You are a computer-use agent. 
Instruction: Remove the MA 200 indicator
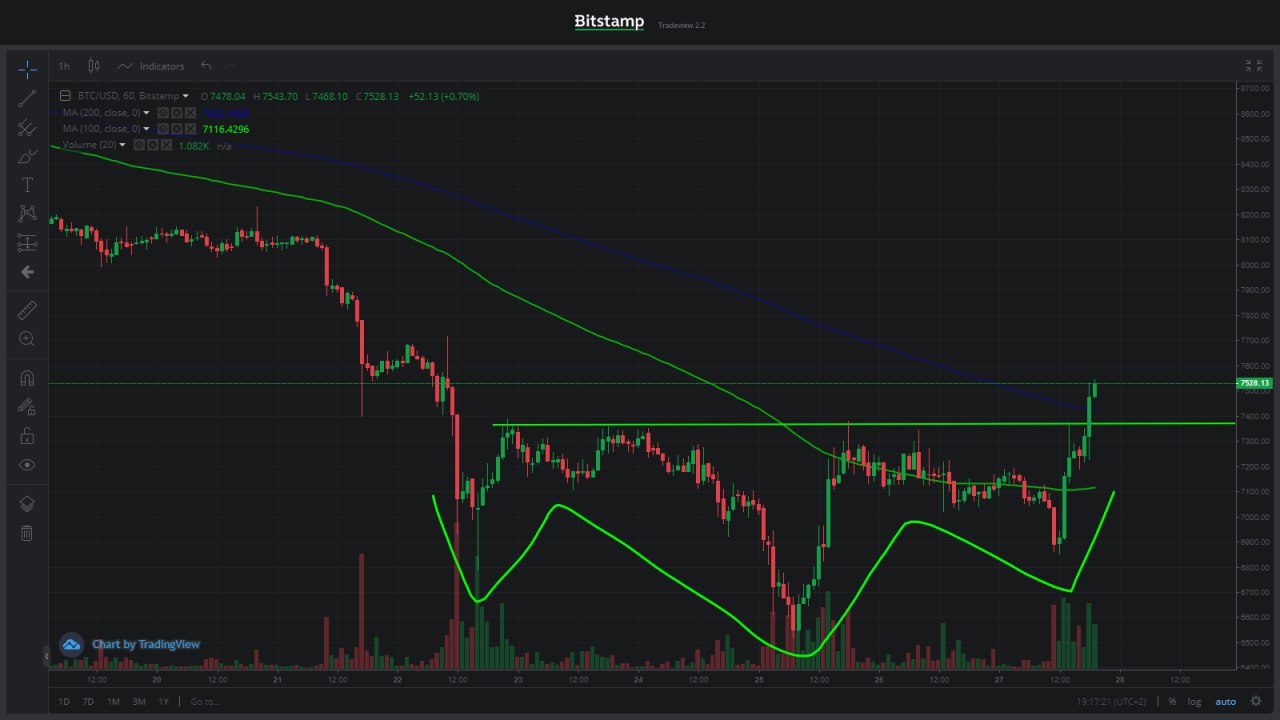pos(190,113)
